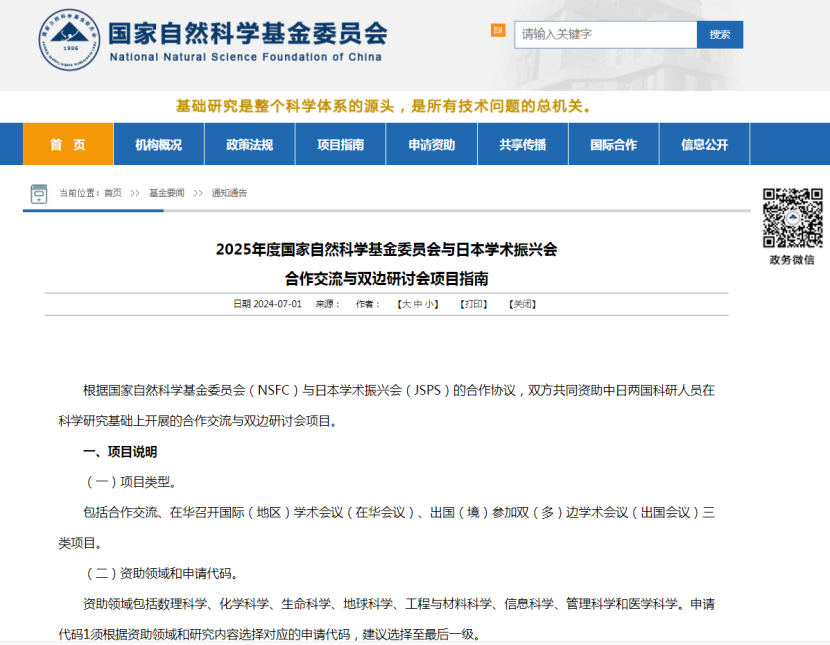Select 项目指南 in the navigation bar
Viewport: 830px width, 645px height.
click(x=340, y=144)
